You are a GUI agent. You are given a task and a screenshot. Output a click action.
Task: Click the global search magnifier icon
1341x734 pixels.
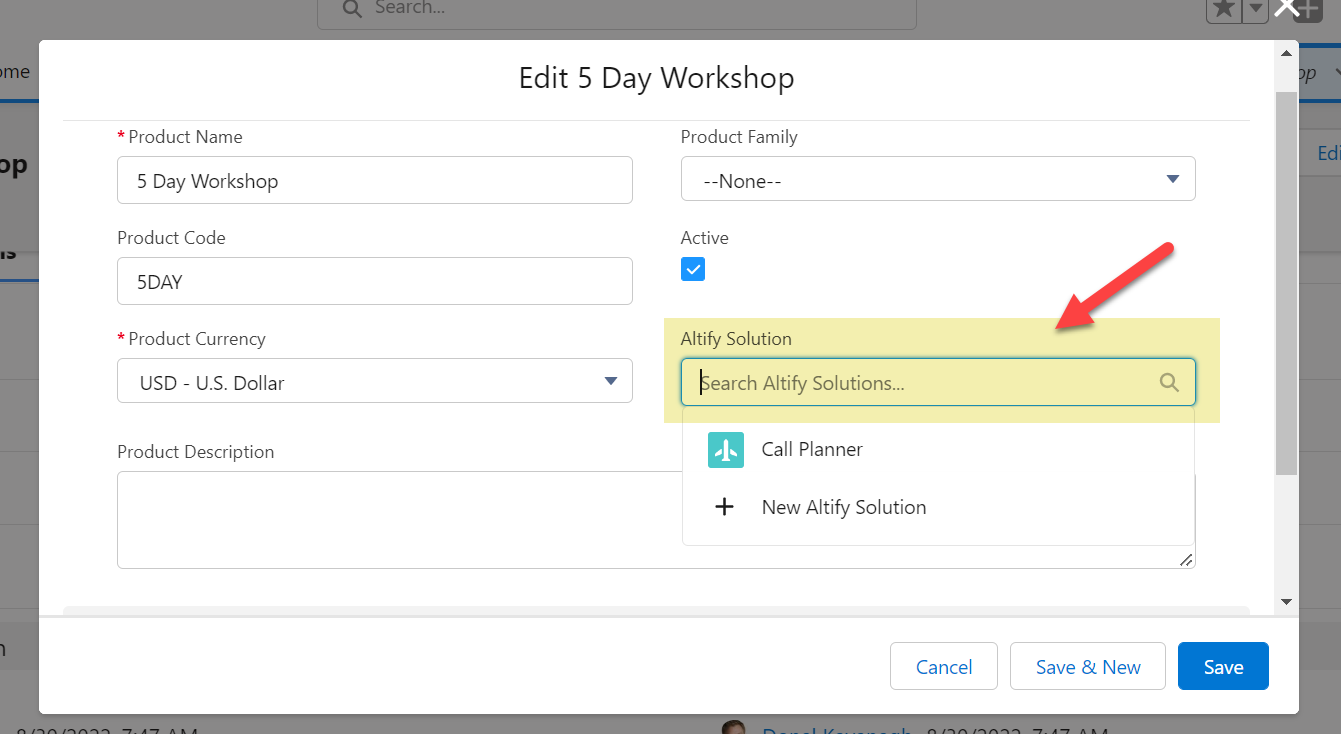[x=351, y=9]
